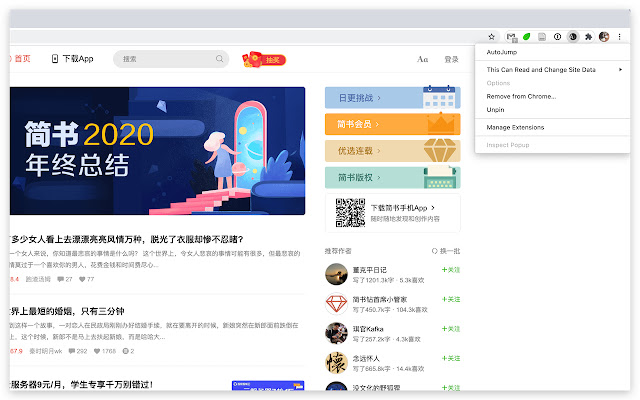Open the 简书版权 copyright banner

tap(393, 178)
